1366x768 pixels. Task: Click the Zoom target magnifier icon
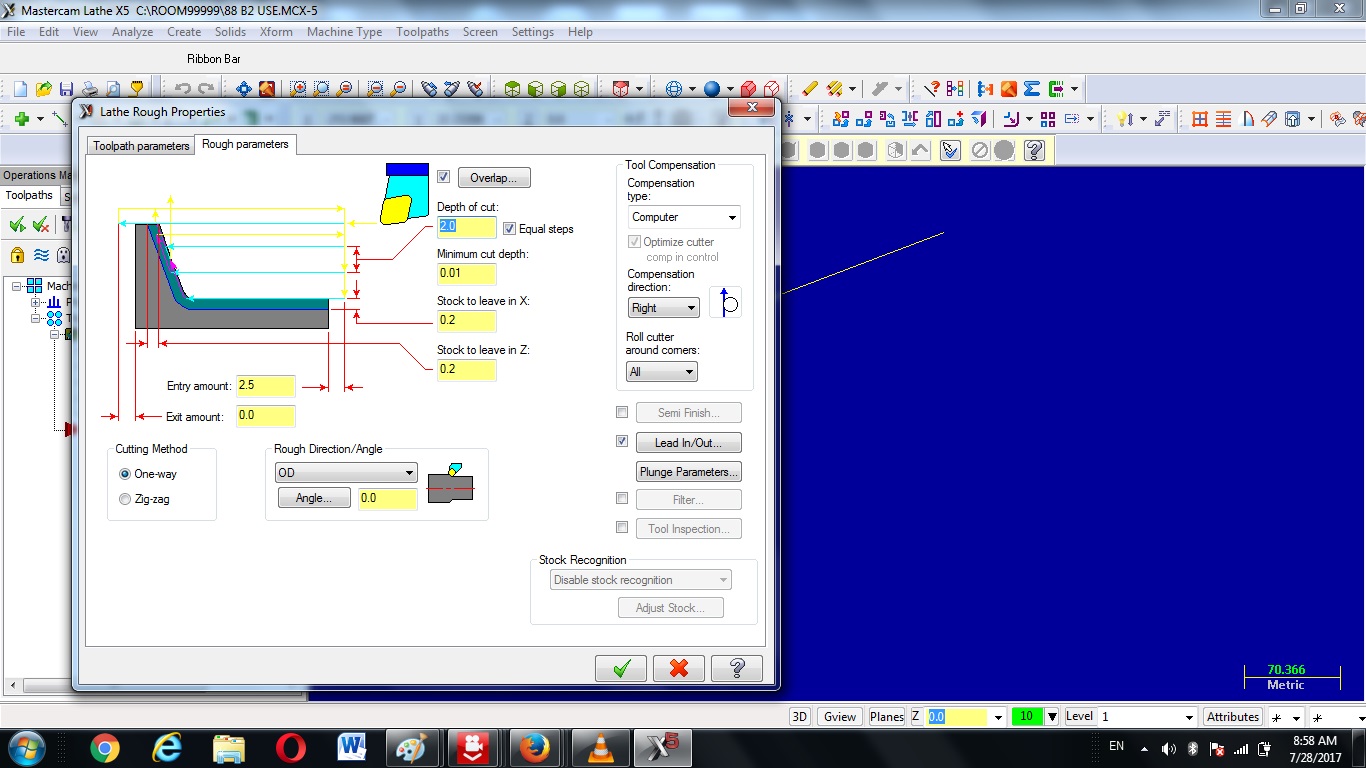(x=321, y=89)
